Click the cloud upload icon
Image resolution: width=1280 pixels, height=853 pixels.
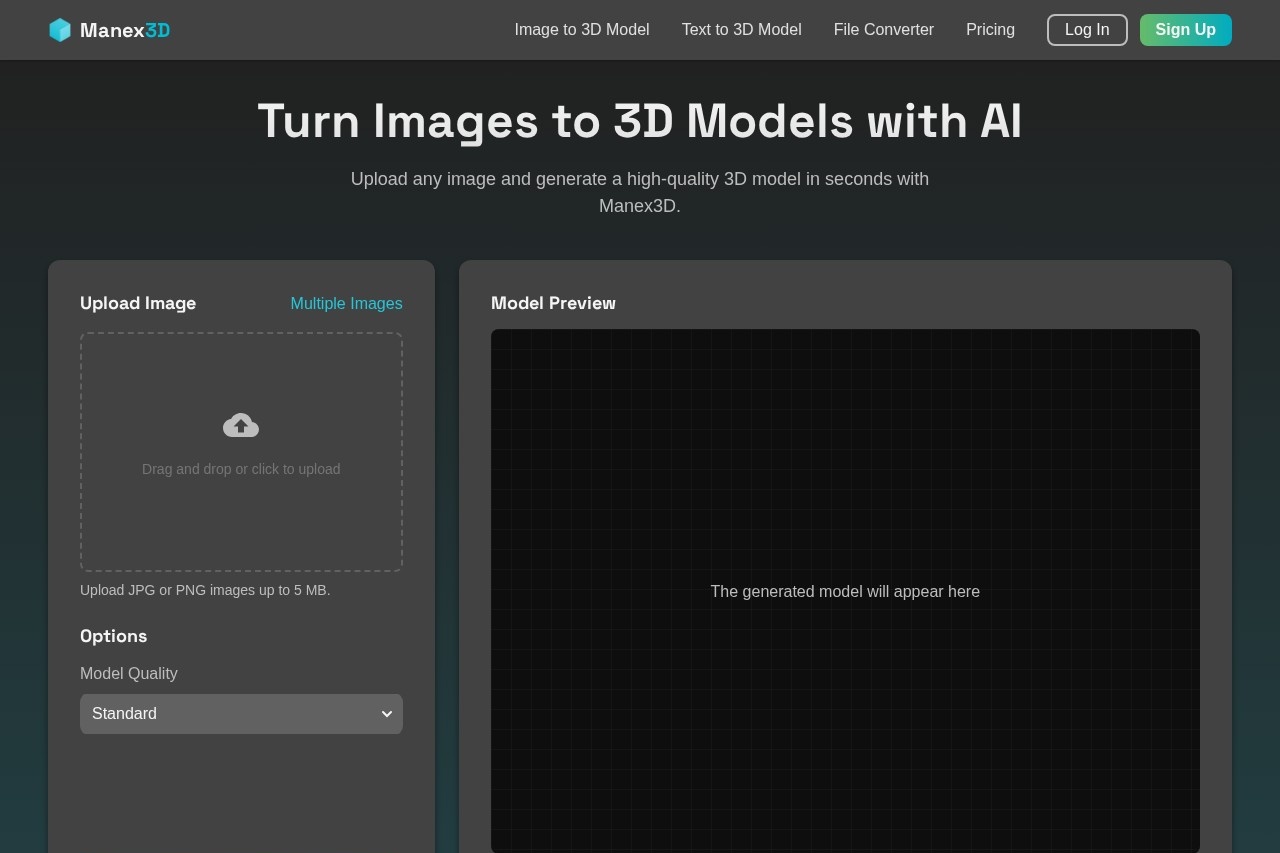241,424
